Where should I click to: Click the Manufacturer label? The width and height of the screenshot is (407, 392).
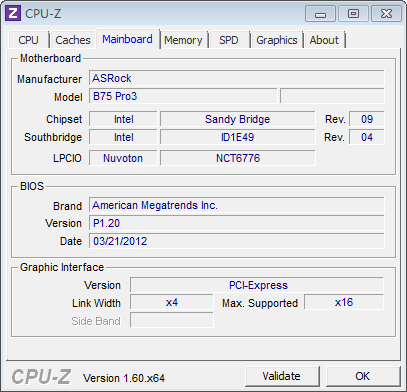(49, 79)
